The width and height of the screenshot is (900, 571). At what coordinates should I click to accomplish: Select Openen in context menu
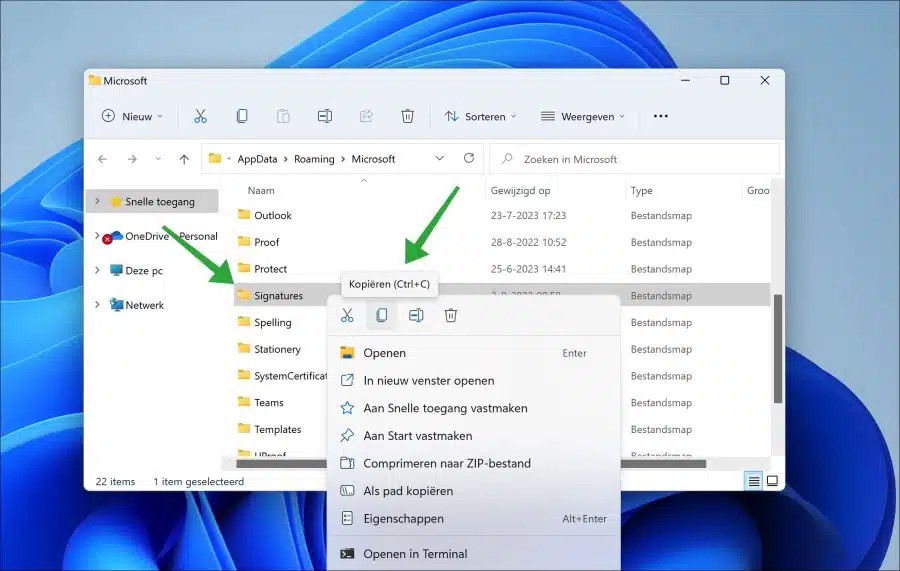[x=474, y=353]
